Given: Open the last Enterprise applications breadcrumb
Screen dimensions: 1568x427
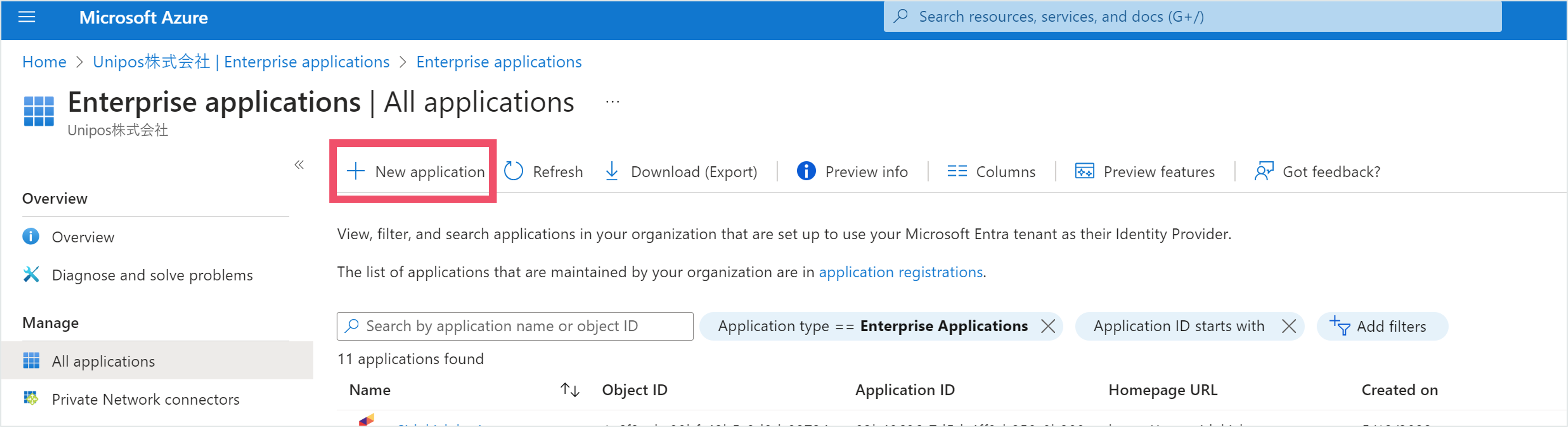Looking at the screenshot, I should (x=498, y=62).
